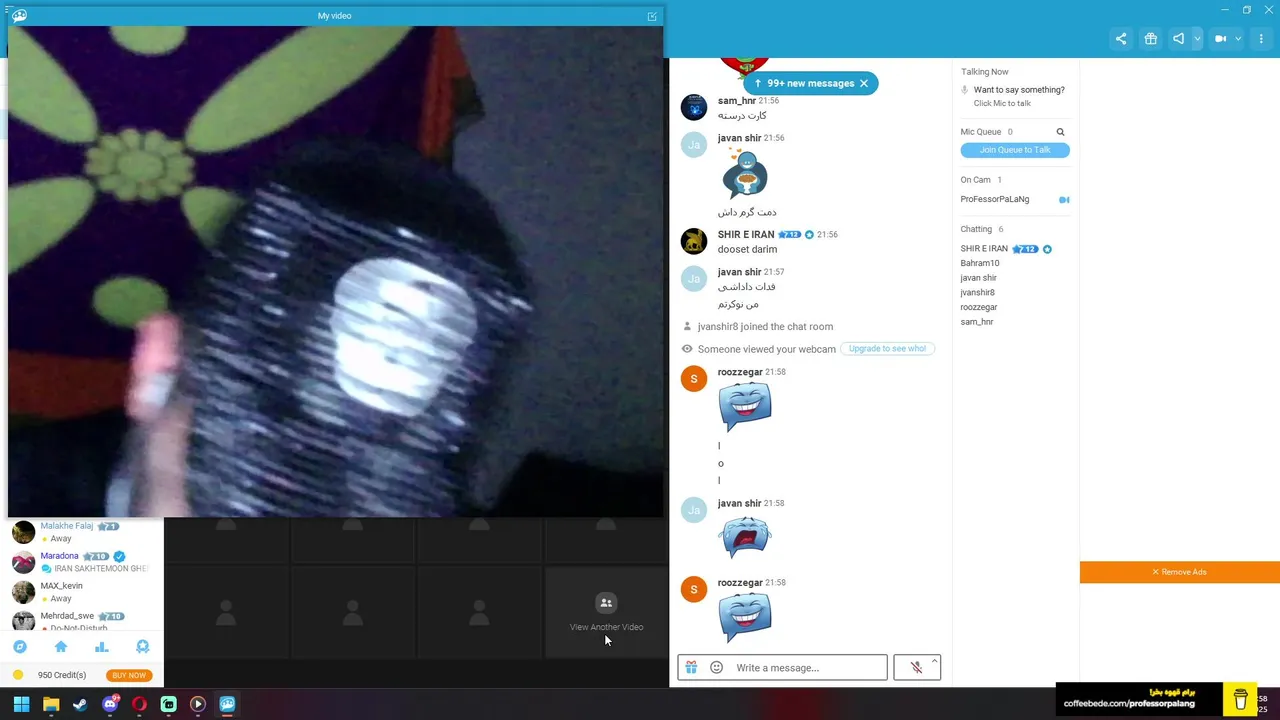Open Mehrdad_swe contact entry
The image size is (1280, 720).
(x=82, y=620)
